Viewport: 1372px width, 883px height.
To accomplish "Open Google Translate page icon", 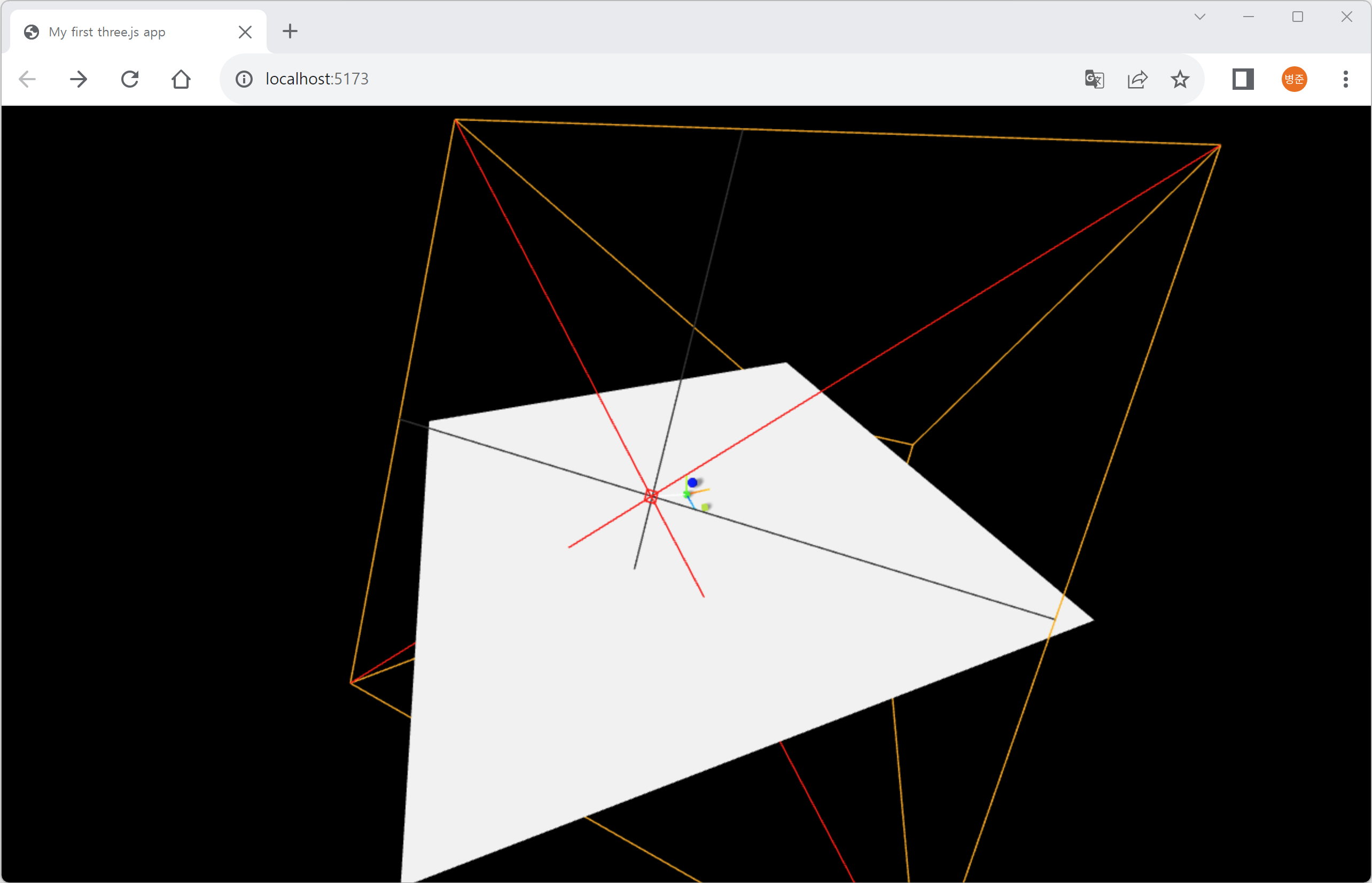I will pyautogui.click(x=1094, y=79).
